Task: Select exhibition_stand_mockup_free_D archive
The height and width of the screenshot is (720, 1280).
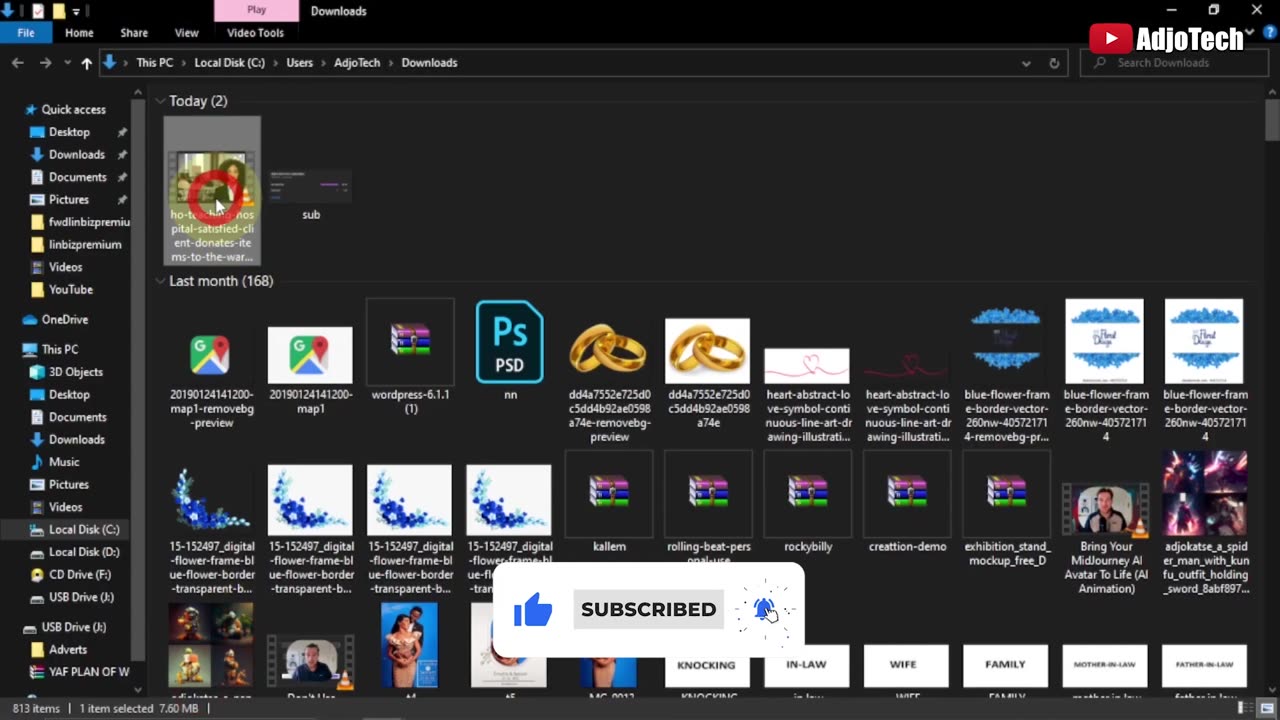Action: (1007, 508)
